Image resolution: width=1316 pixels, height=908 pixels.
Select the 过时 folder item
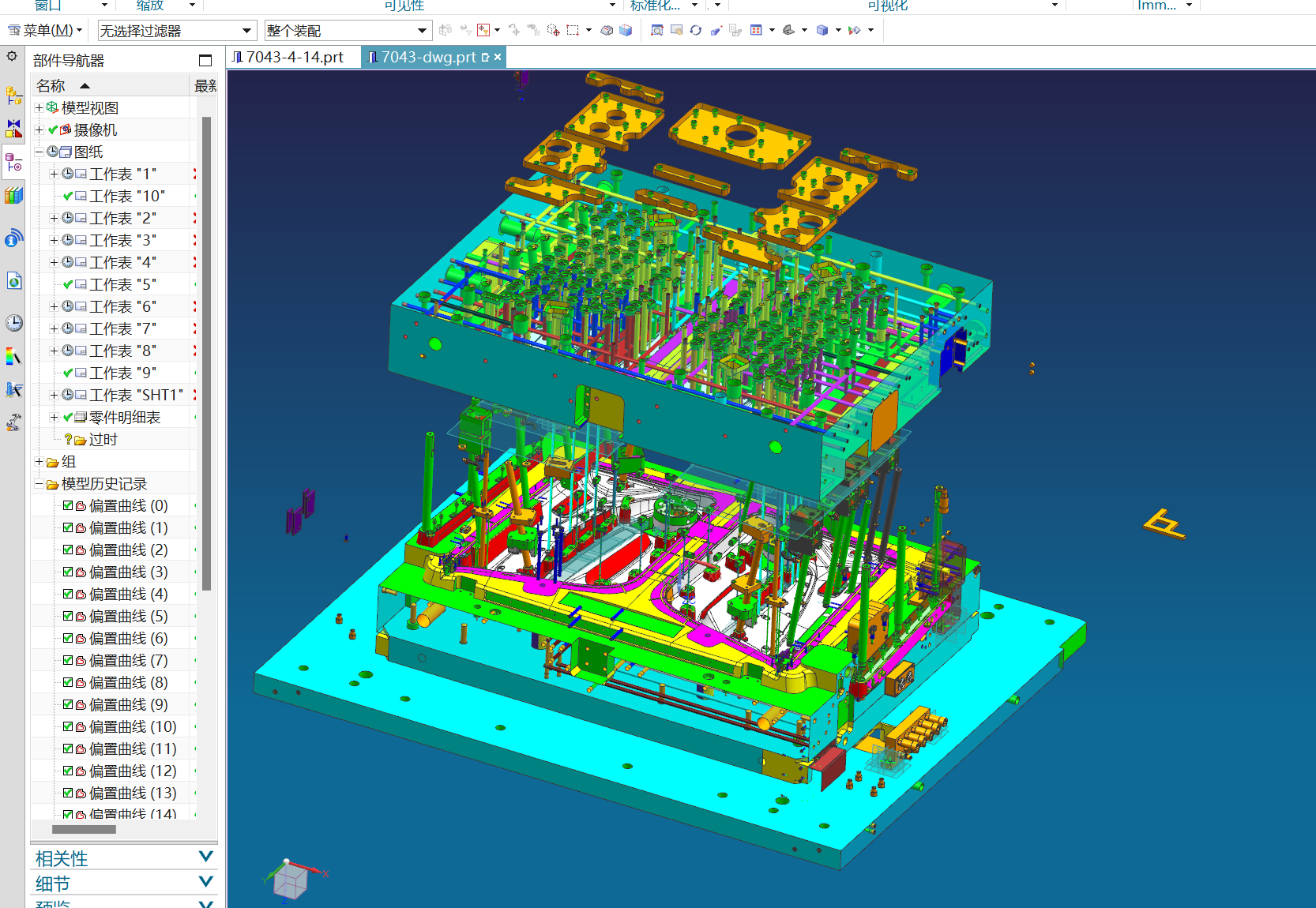[103, 439]
